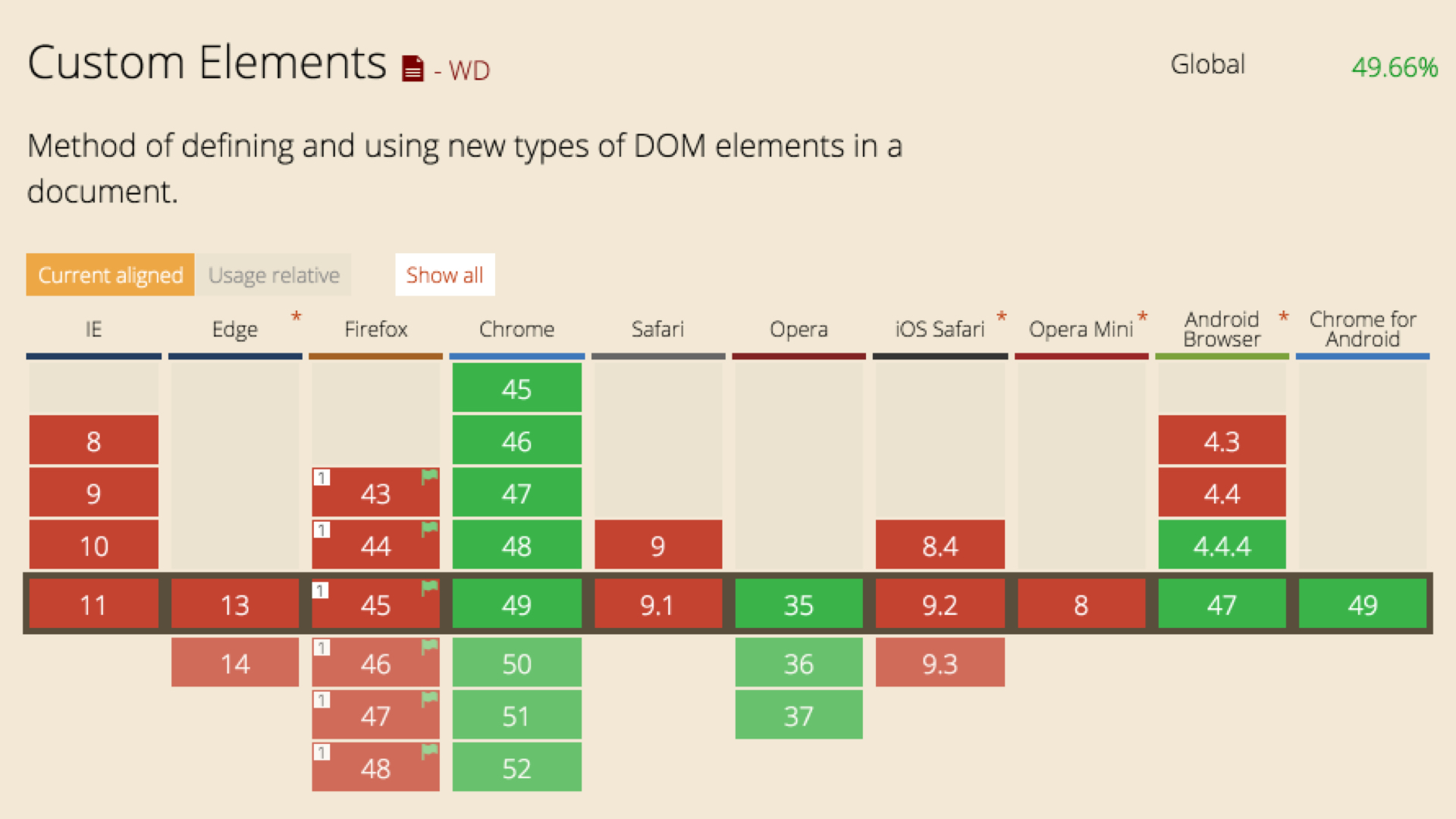The width and height of the screenshot is (1456, 819).
Task: Click the Opera 35 green cell
Action: click(x=799, y=604)
